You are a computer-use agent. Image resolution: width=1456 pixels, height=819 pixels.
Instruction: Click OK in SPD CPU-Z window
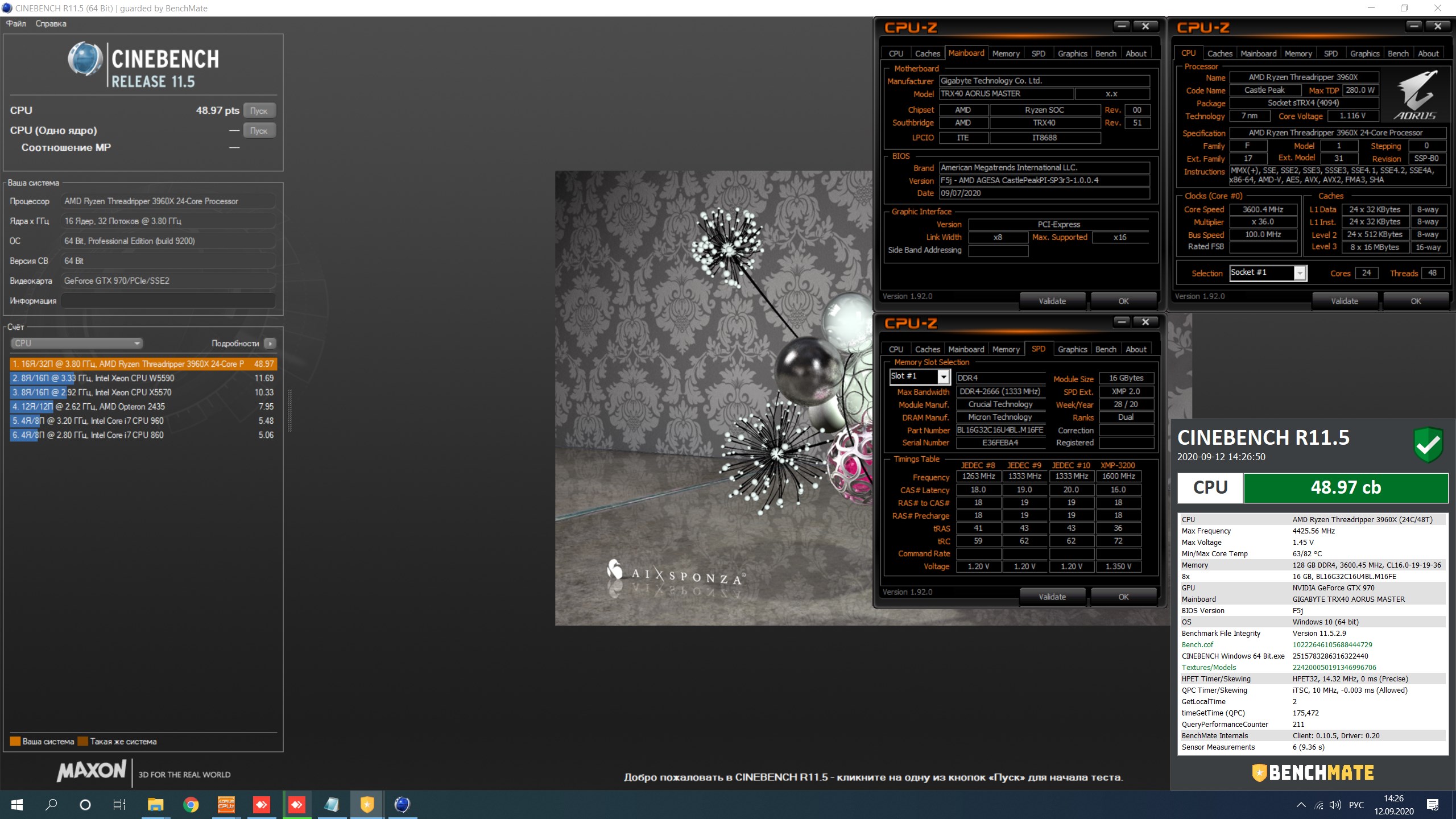1123,597
